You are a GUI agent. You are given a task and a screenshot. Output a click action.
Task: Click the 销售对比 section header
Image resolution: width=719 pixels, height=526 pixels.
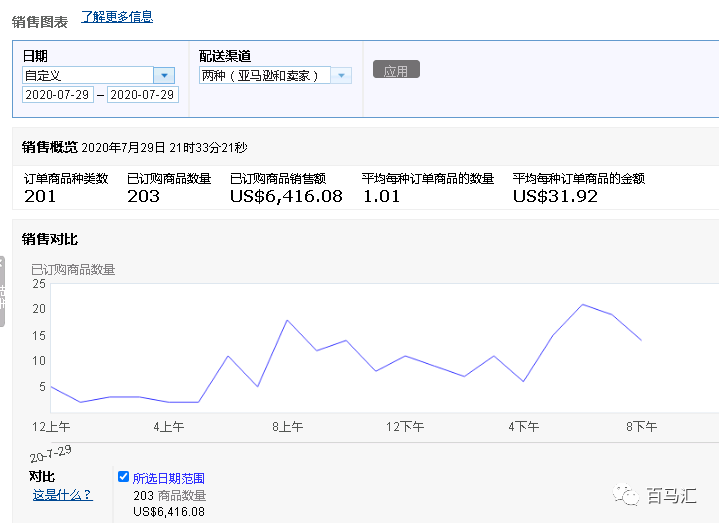pos(50,239)
